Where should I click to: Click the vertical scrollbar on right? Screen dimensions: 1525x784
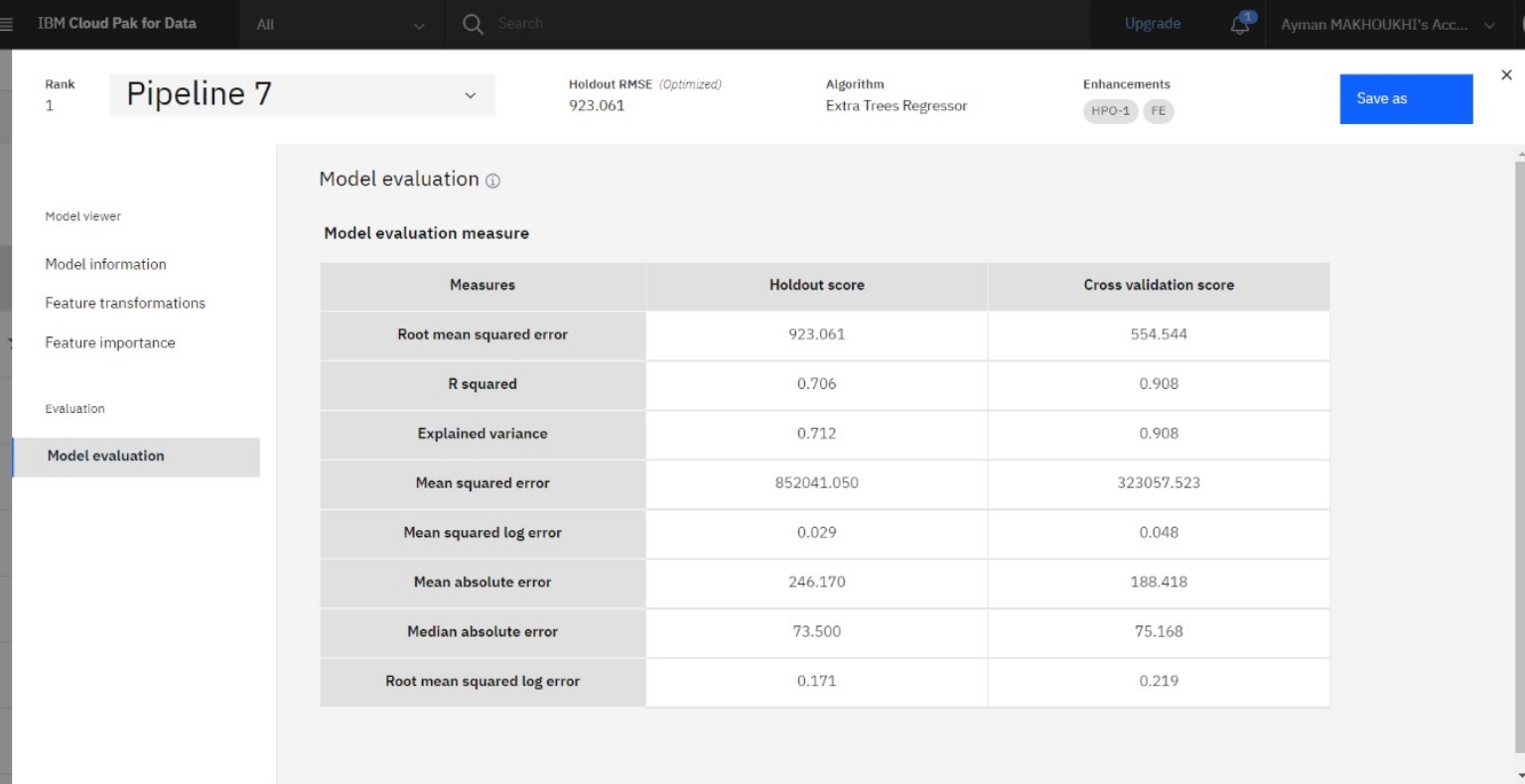(1519, 447)
